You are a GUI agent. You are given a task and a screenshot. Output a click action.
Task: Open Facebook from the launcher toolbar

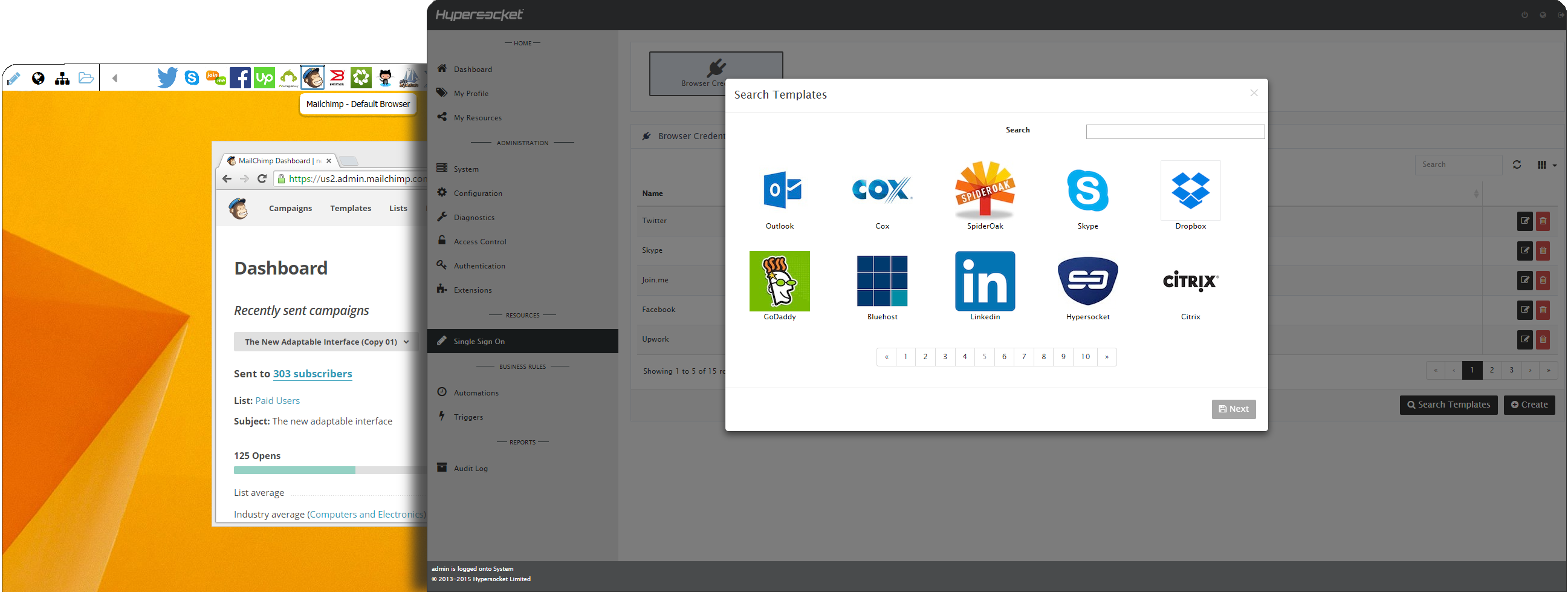[240, 78]
